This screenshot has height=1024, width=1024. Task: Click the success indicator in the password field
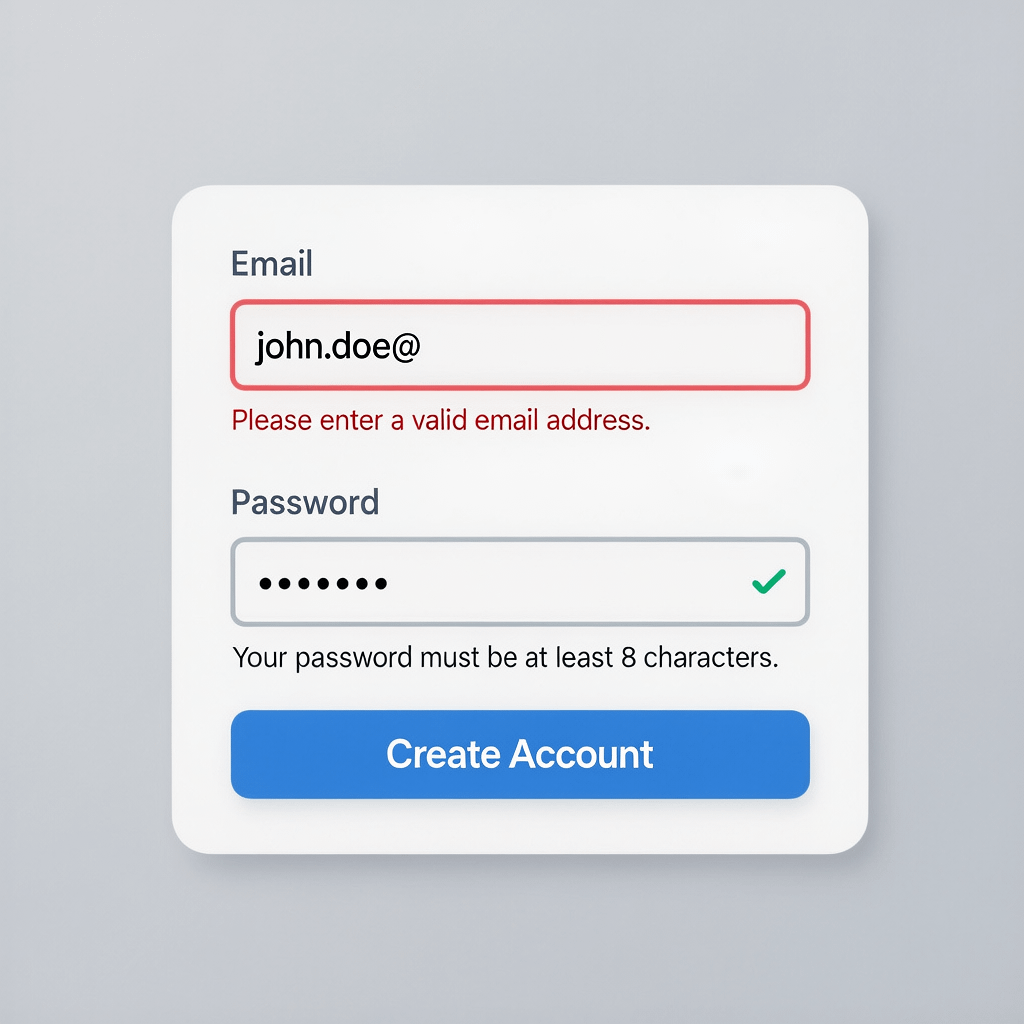(768, 582)
